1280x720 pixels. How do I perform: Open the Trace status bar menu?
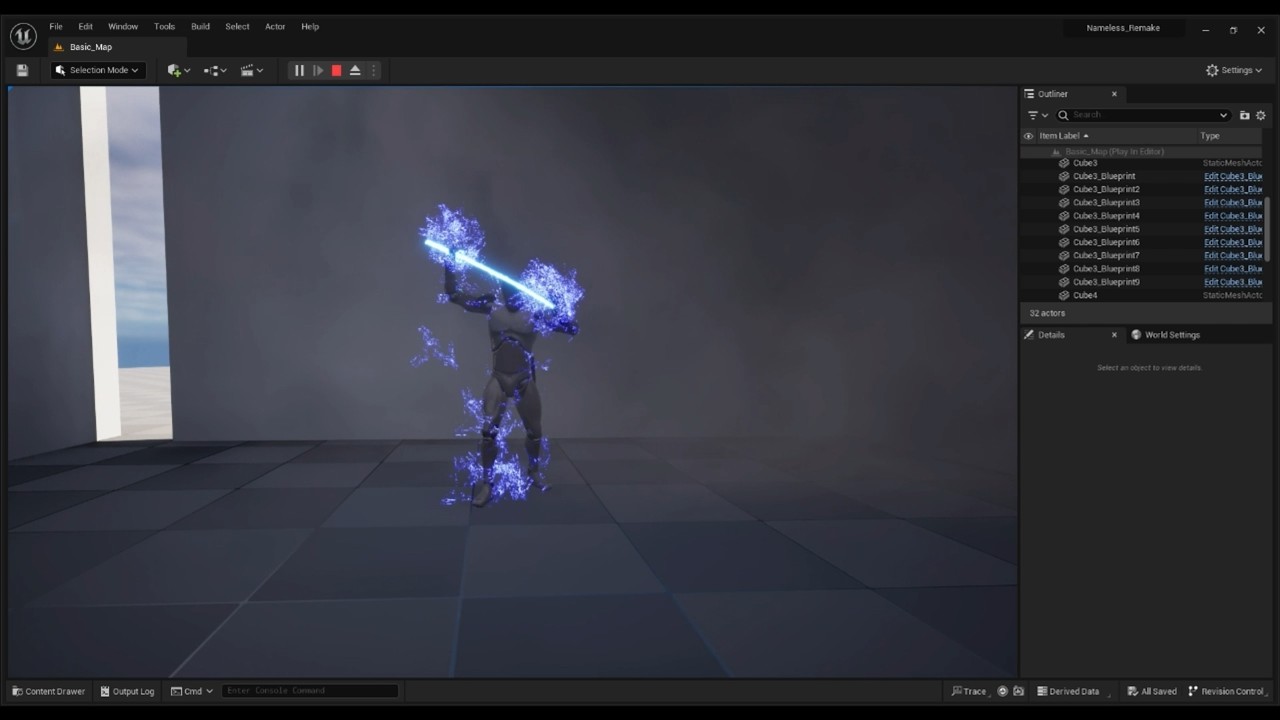pos(969,691)
